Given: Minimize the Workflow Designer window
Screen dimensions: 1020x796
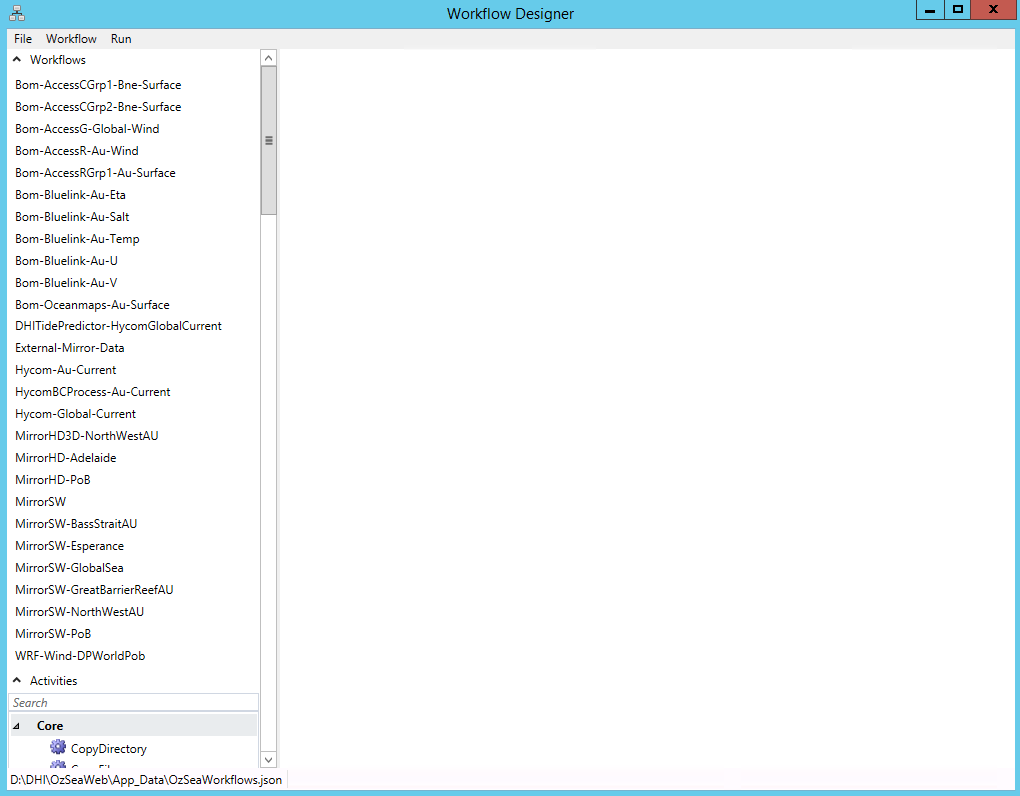Looking at the screenshot, I should tap(930, 10).
